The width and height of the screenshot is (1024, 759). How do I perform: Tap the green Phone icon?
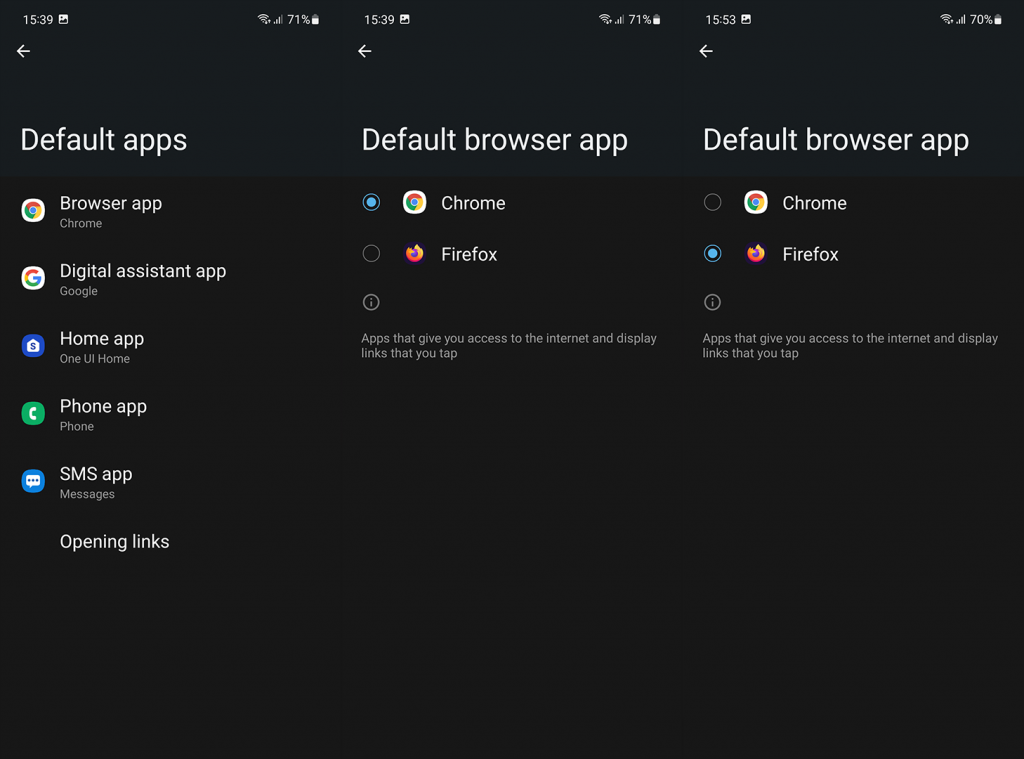click(x=33, y=413)
